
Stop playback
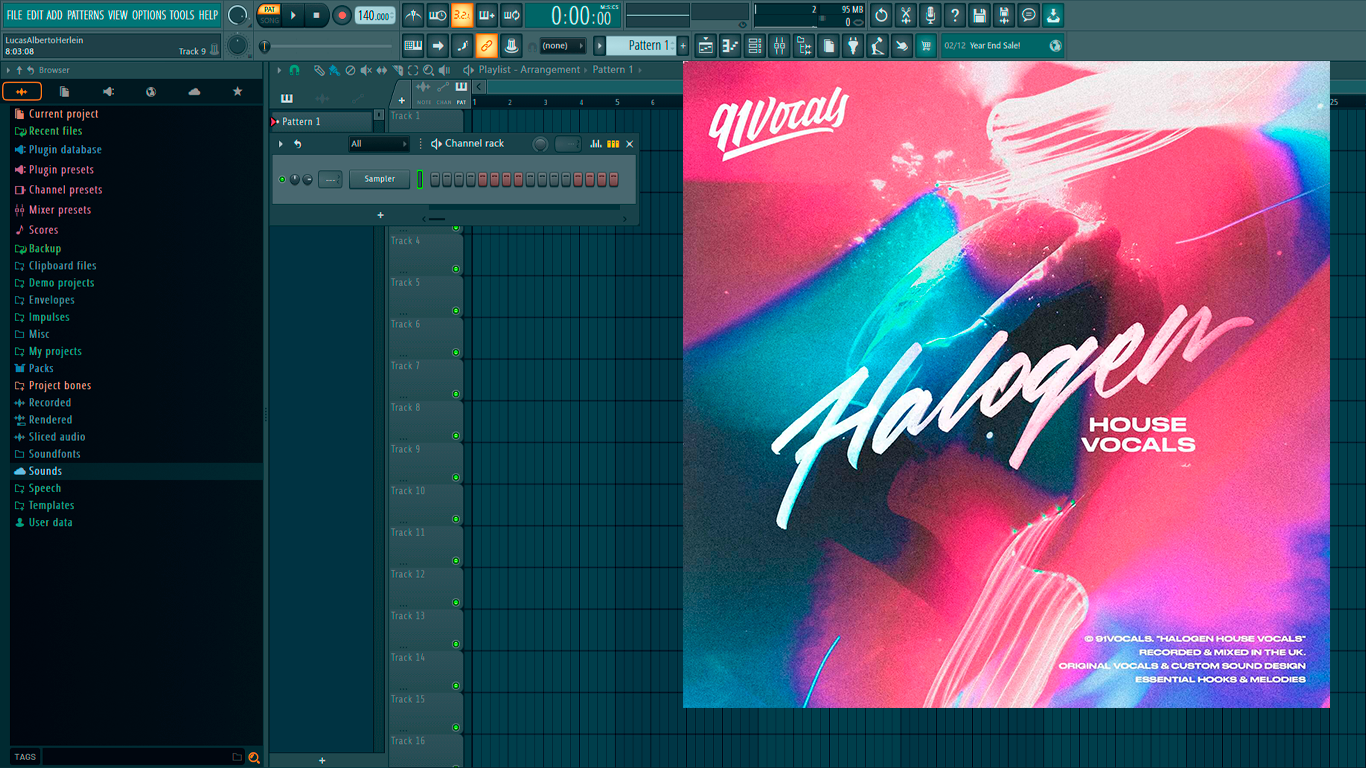pyautogui.click(x=317, y=15)
